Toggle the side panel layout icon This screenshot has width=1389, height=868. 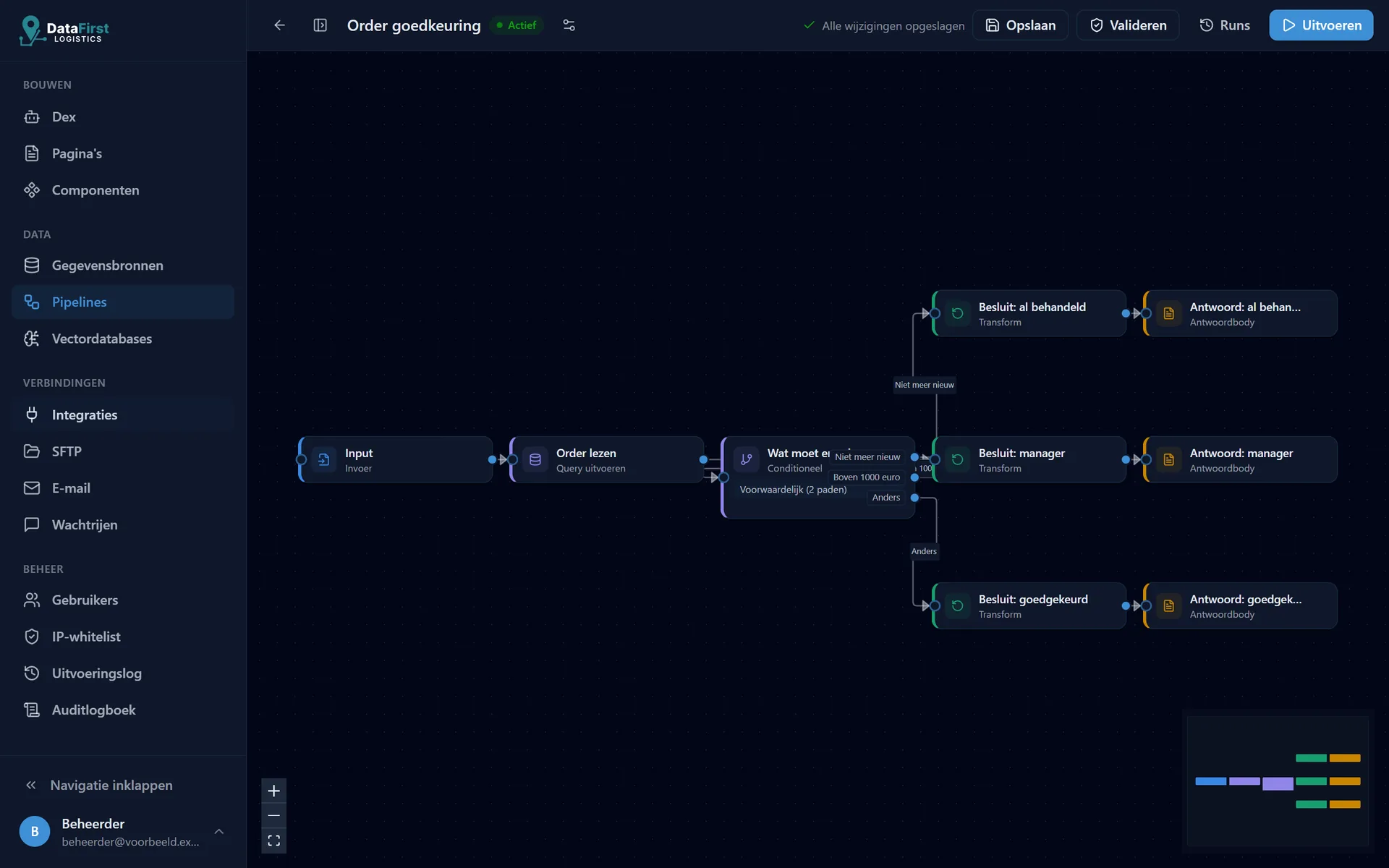tap(320, 25)
